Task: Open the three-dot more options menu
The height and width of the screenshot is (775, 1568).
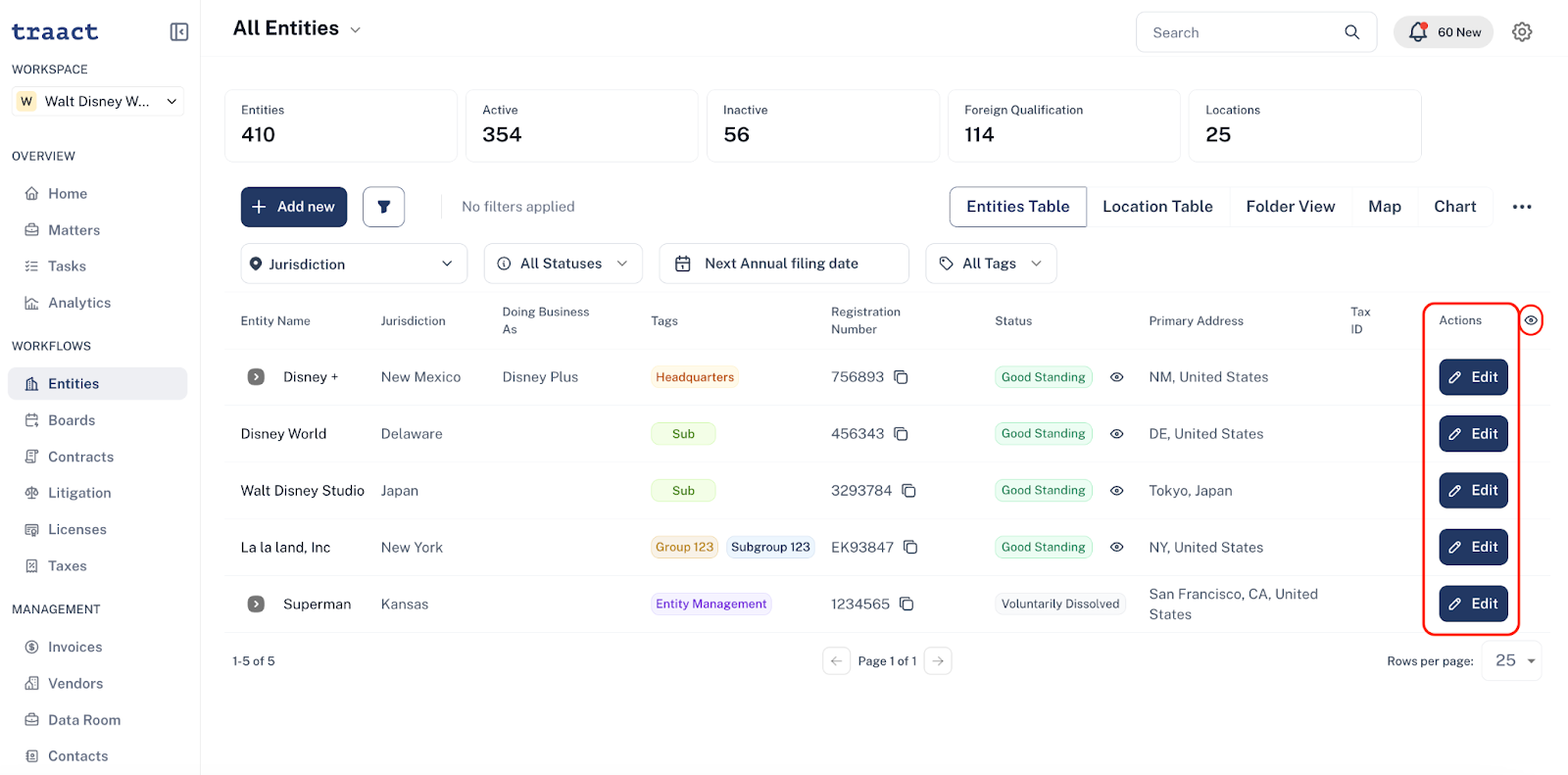Action: (x=1522, y=207)
